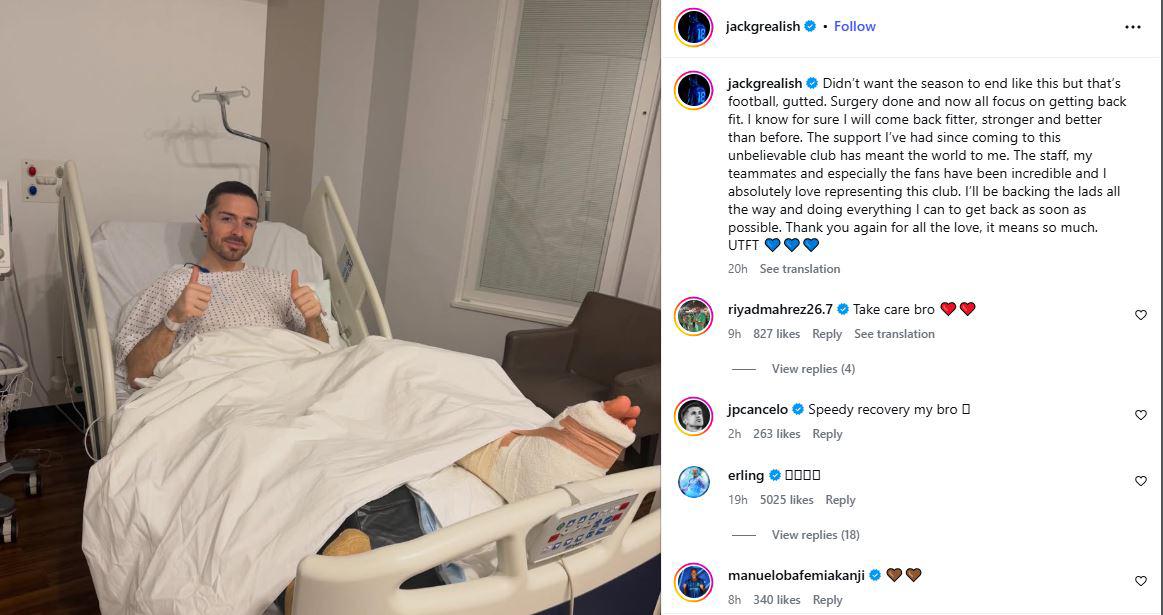The image size is (1163, 615).
Task: Click the hospital bed photo of the post
Action: click(330, 307)
